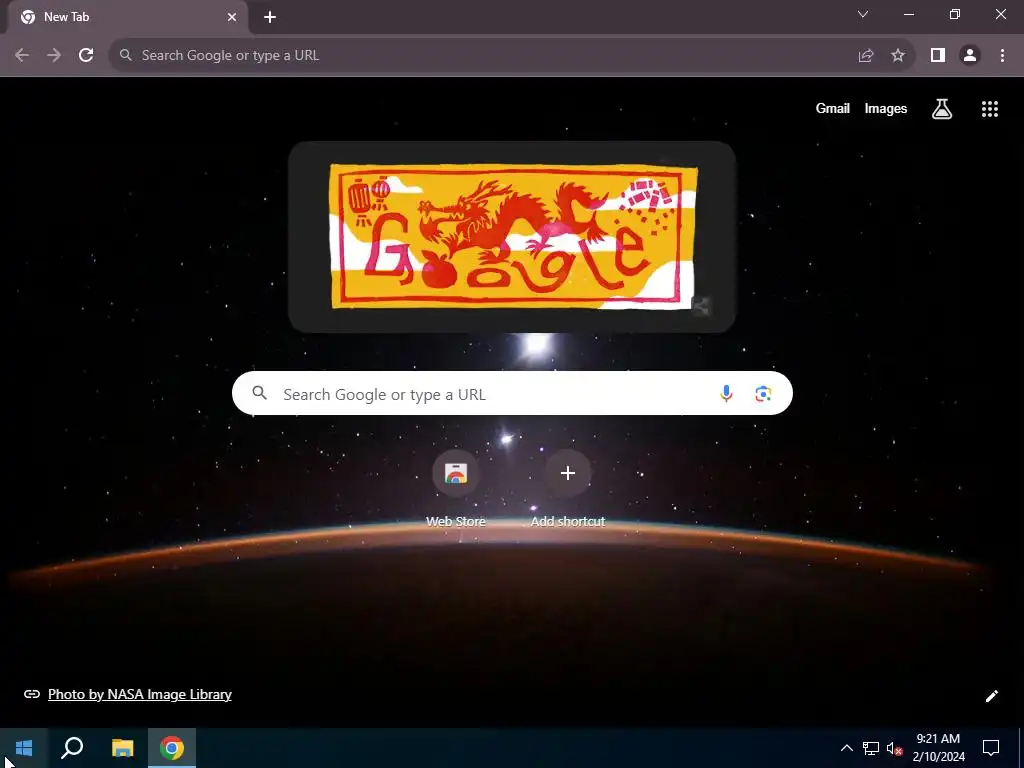Open the tab search dropdown arrow
The image size is (1024, 768).
(x=863, y=14)
